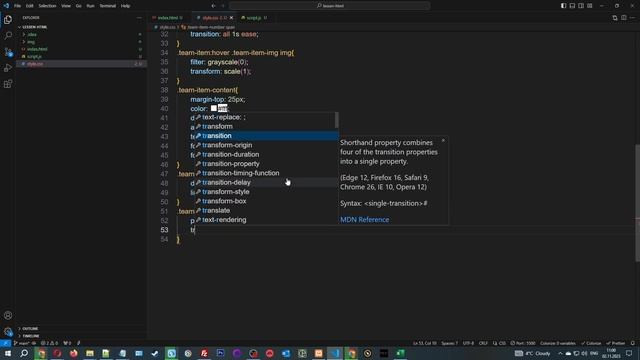The width and height of the screenshot is (640, 360).
Task: Open the Accounts menu in activity bar
Action: tap(8, 315)
